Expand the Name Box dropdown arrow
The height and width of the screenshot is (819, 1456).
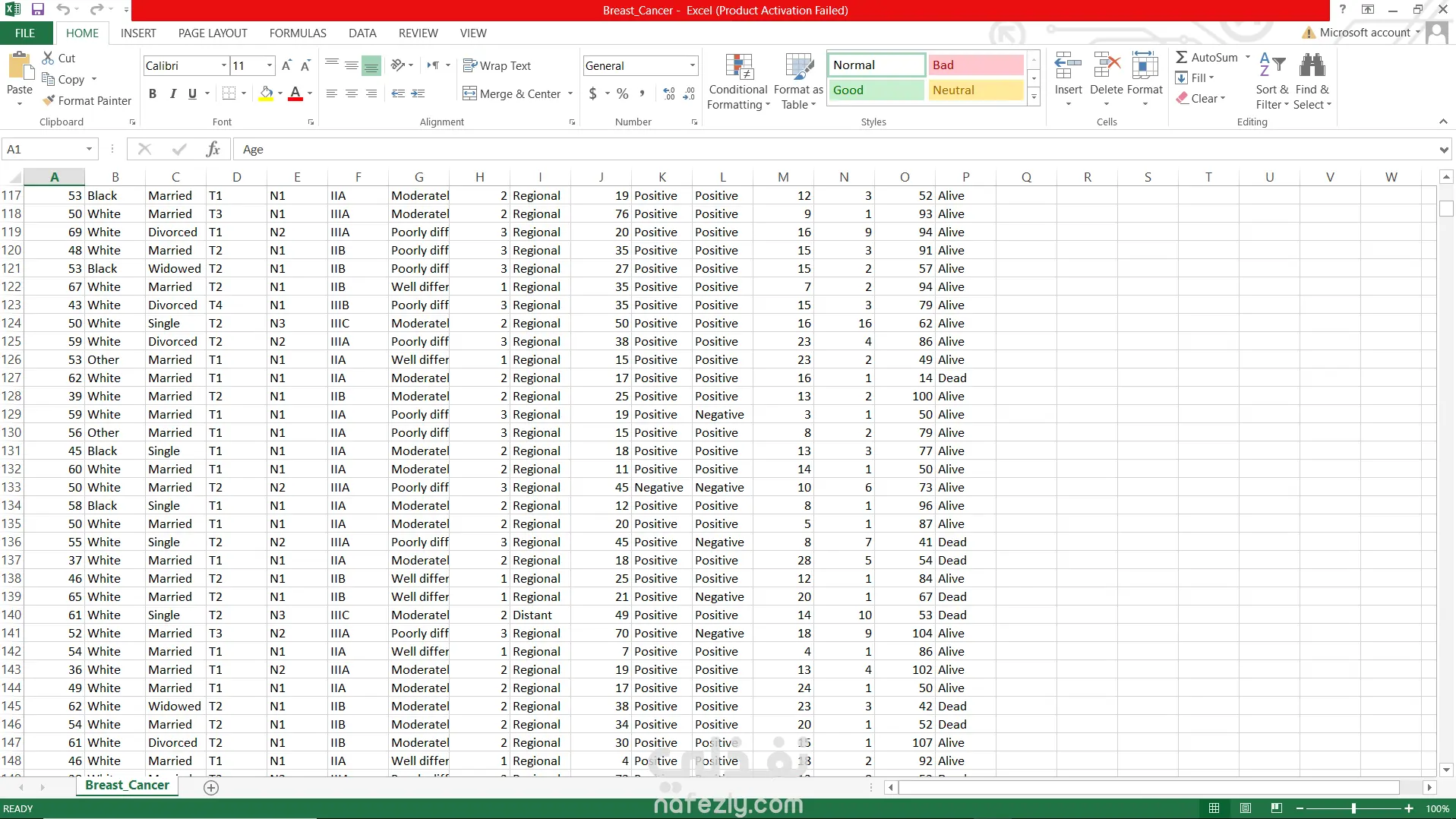(89, 149)
